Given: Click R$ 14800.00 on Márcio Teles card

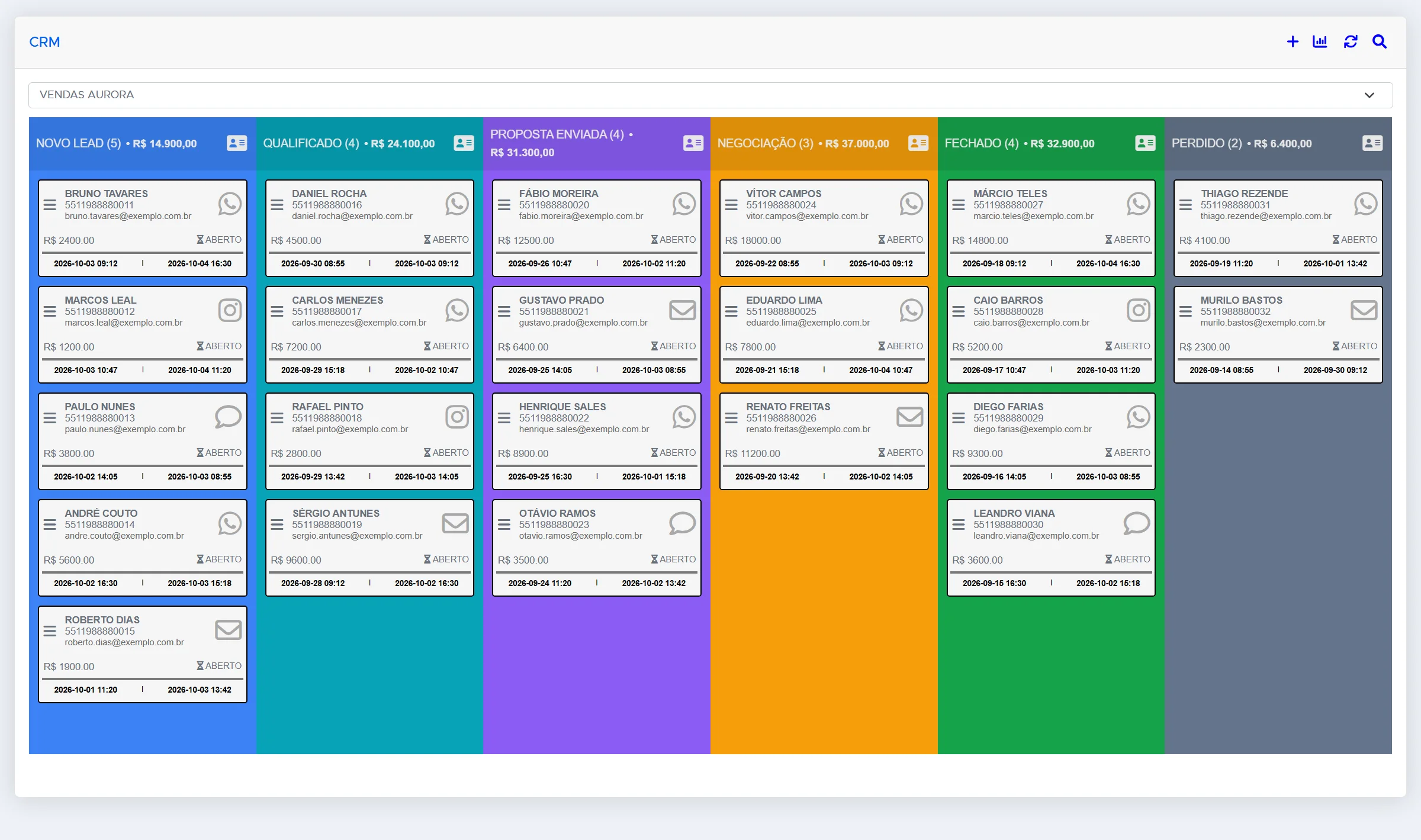Looking at the screenshot, I should [x=980, y=240].
